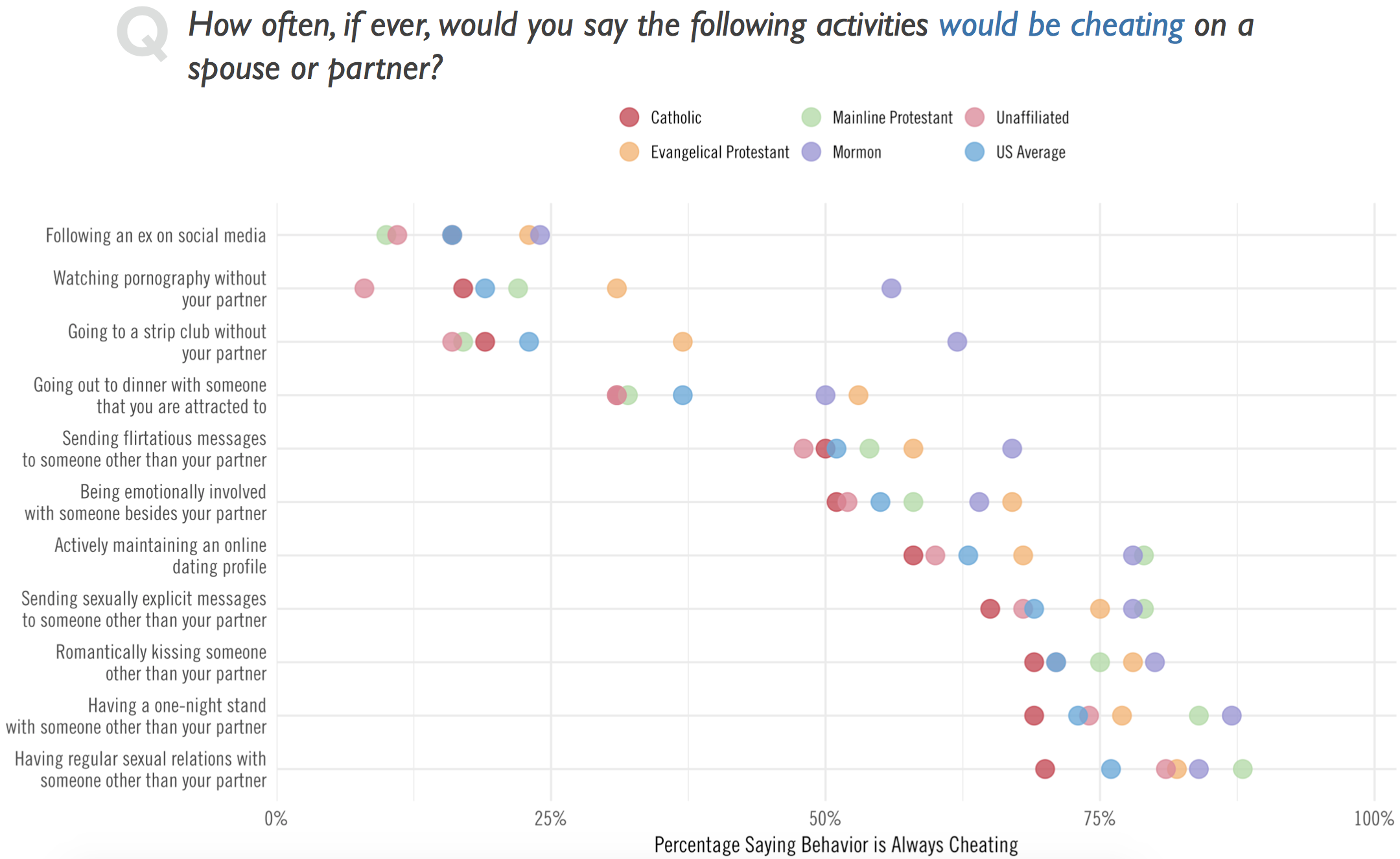
Task: Click the Unaffiliated dot in the pornography row
Action: coord(364,288)
